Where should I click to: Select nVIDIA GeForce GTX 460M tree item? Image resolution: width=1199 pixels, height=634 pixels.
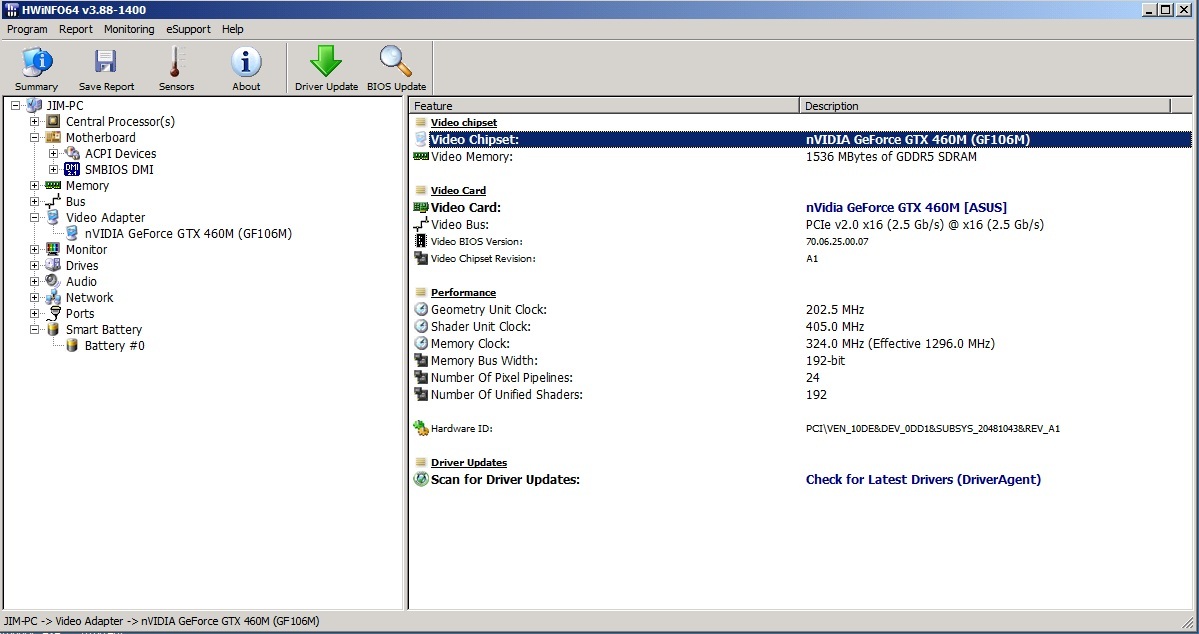click(x=188, y=234)
